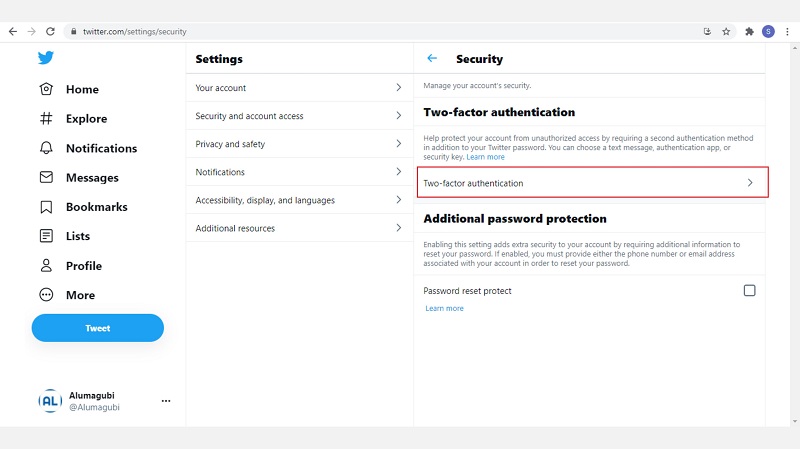Expand the Two-factor authentication row chevron

click(x=750, y=183)
